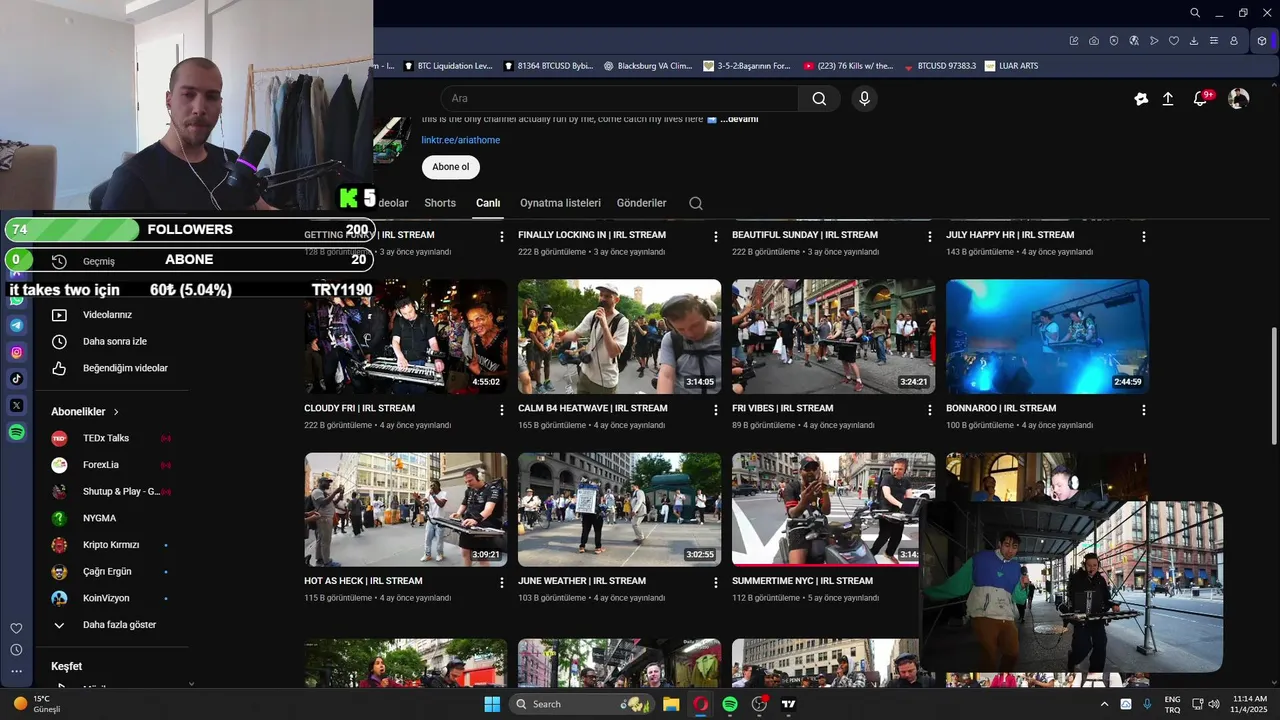Open Opera sidebar history clock icon
The width and height of the screenshot is (1280, 720).
click(x=16, y=650)
